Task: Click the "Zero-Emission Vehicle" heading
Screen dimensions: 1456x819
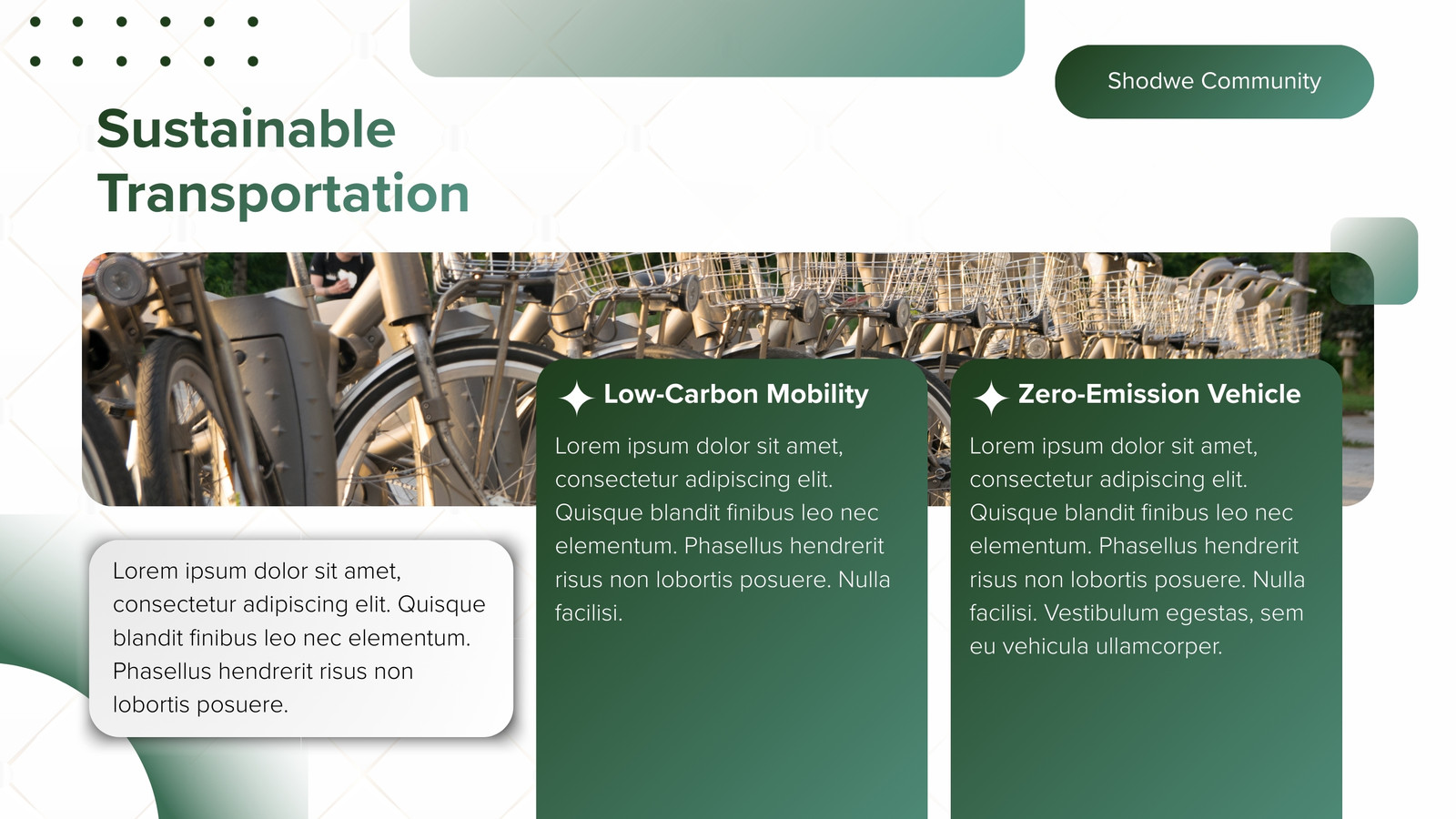Action: click(1159, 394)
